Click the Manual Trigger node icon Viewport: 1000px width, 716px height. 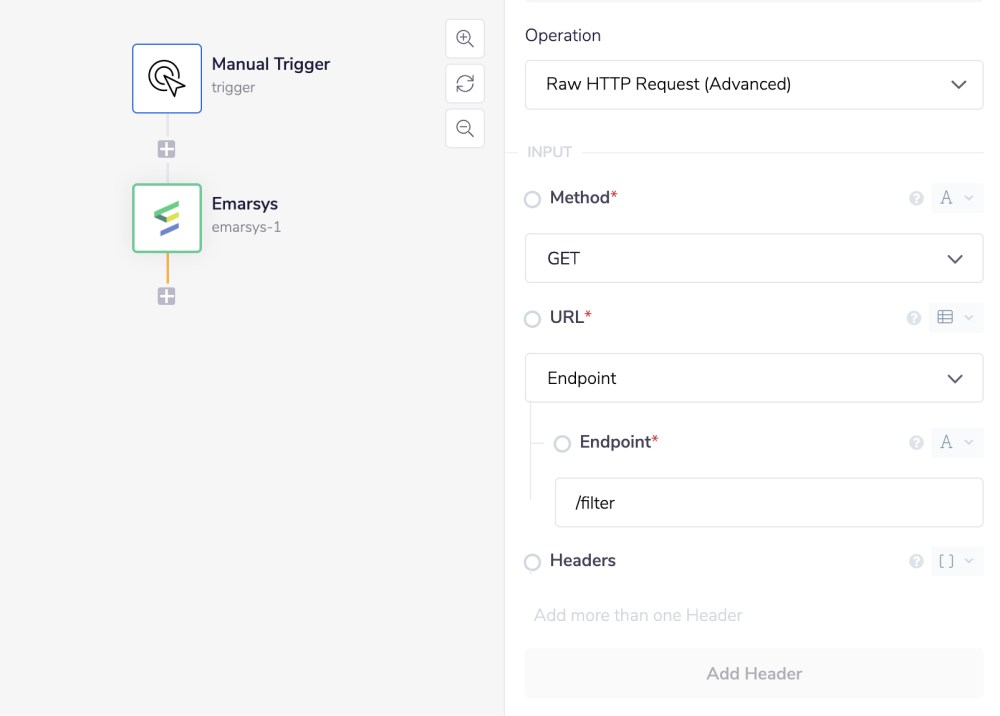(x=167, y=78)
